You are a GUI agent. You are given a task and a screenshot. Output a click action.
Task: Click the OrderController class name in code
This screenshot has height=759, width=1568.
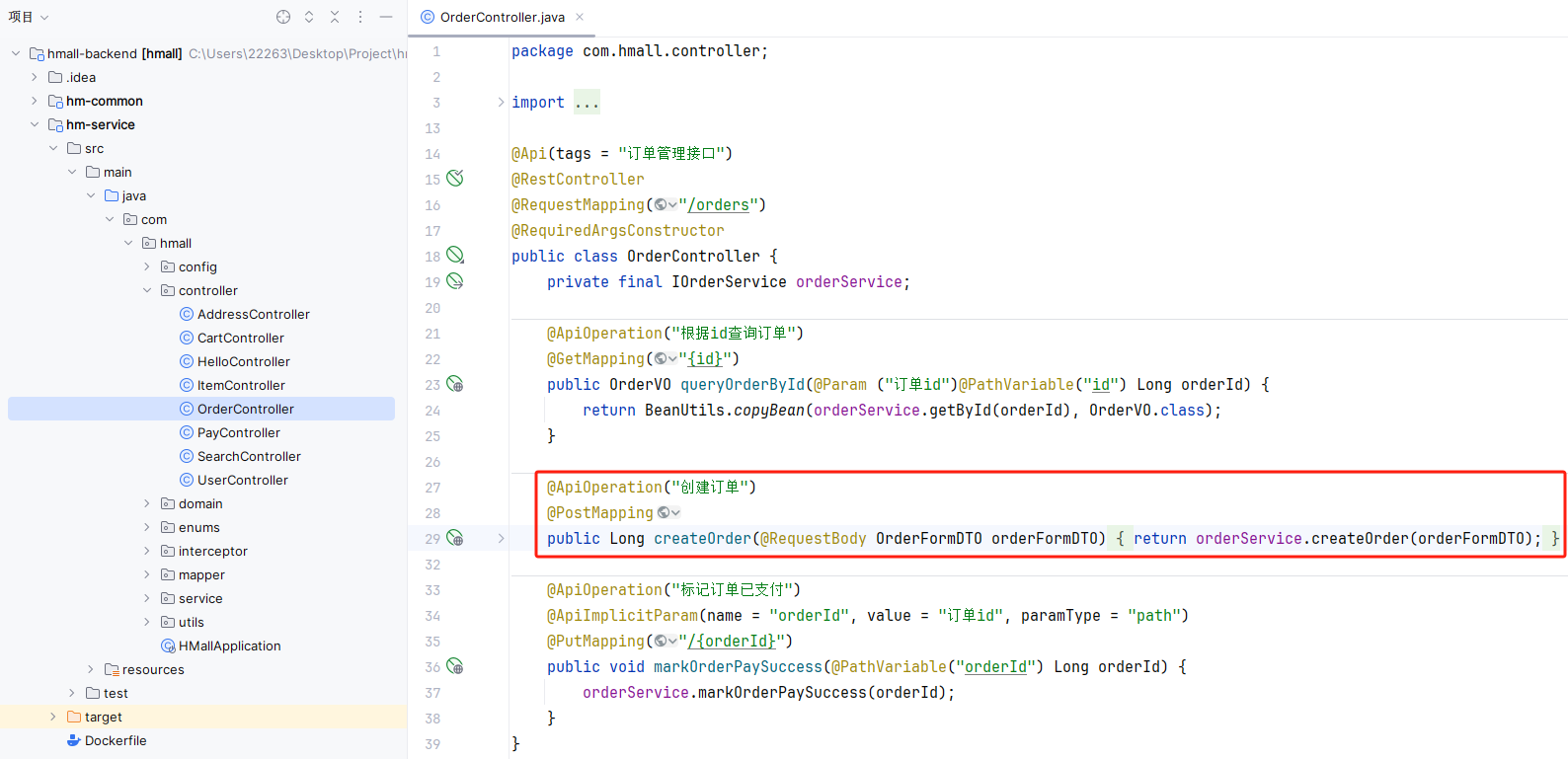click(693, 256)
